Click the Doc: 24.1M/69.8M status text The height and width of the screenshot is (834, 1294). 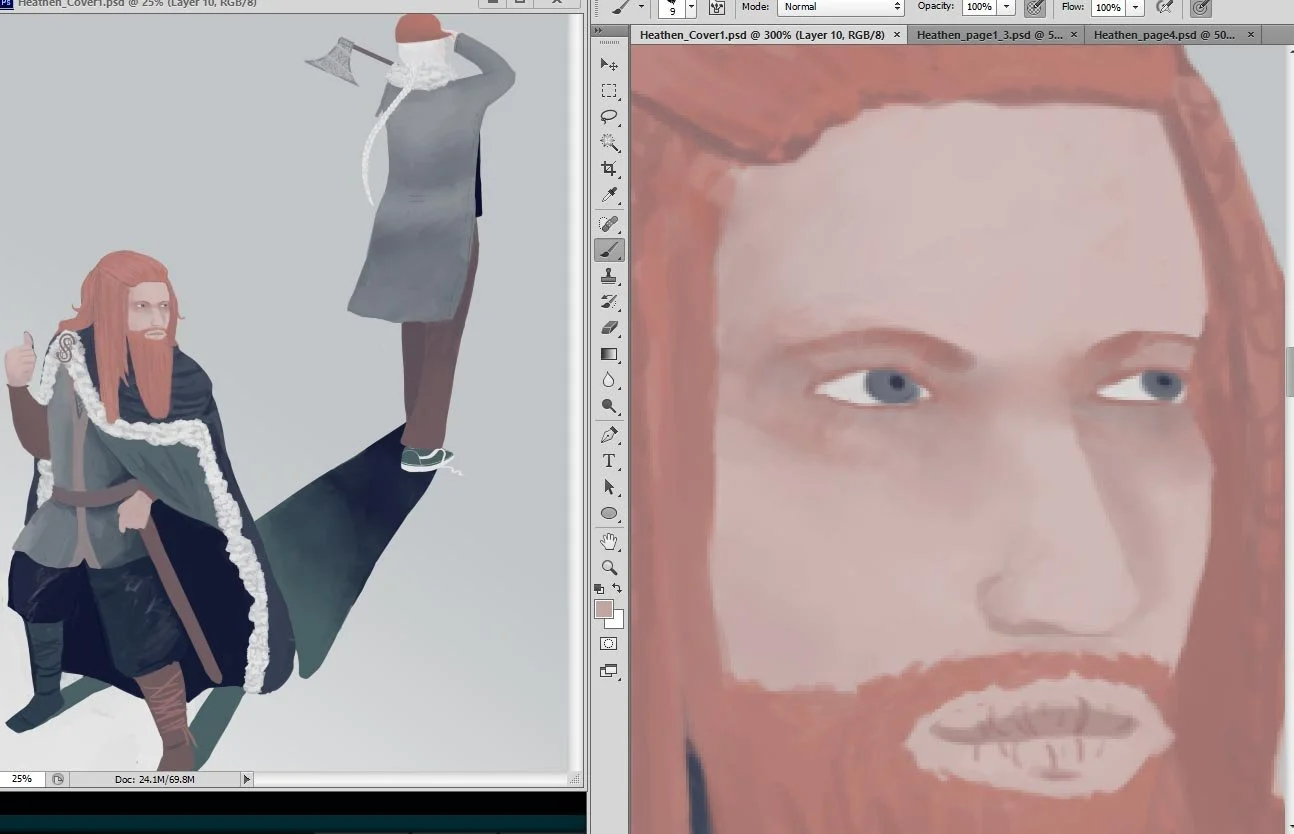(154, 779)
